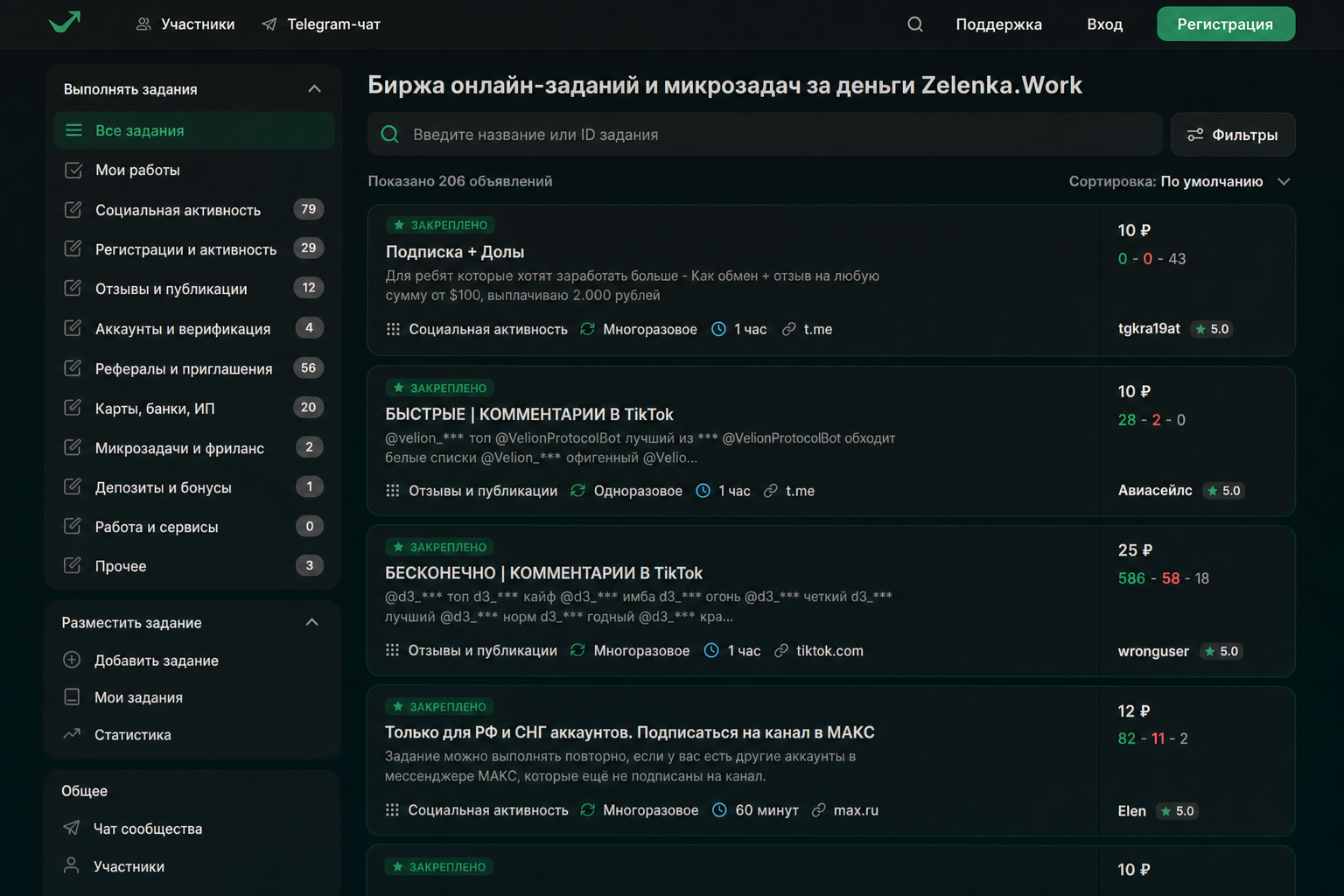Click the Вход link in header
The image size is (1344, 896).
pyautogui.click(x=1104, y=24)
